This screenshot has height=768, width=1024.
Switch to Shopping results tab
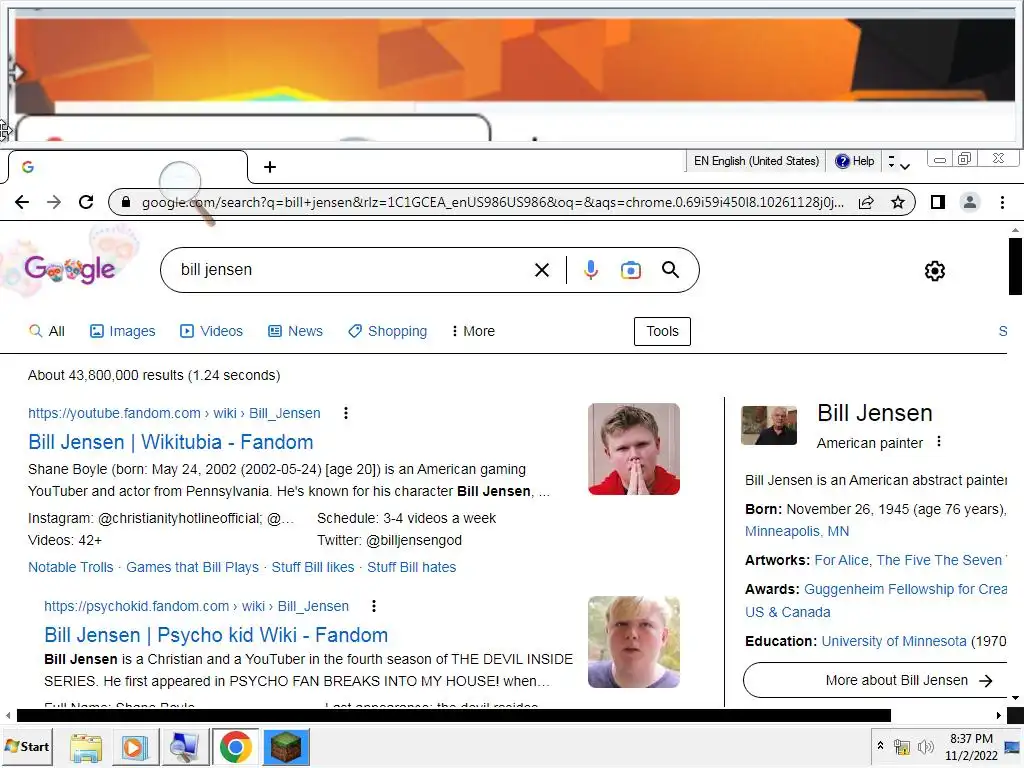(x=388, y=331)
